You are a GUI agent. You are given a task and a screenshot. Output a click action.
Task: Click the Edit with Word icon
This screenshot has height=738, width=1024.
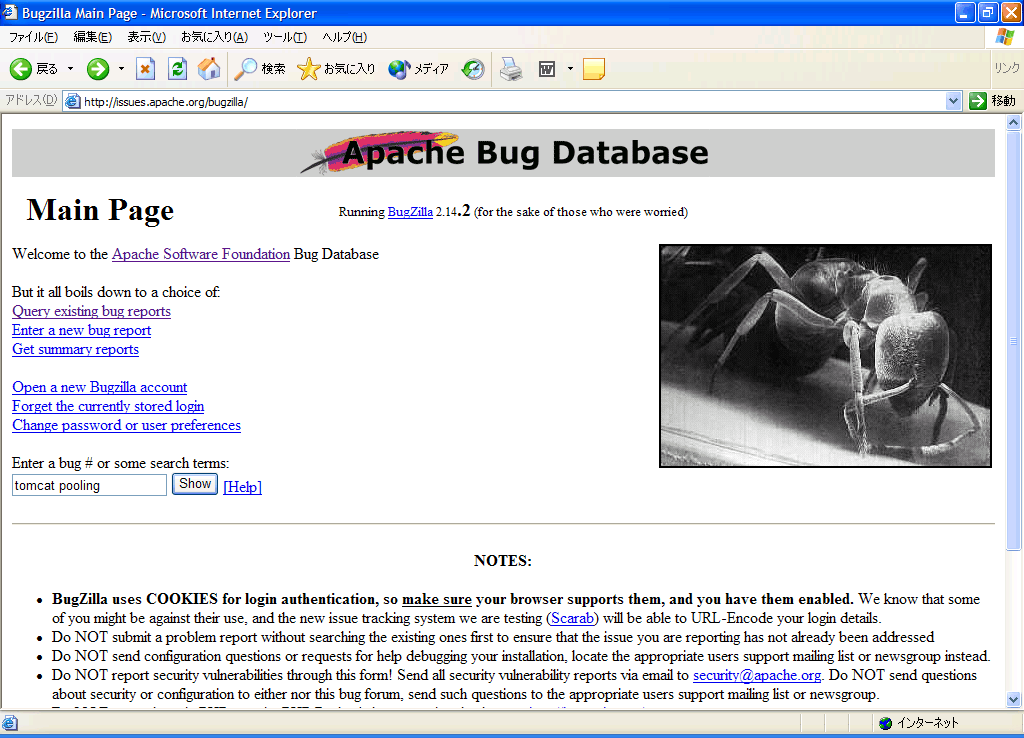547,69
